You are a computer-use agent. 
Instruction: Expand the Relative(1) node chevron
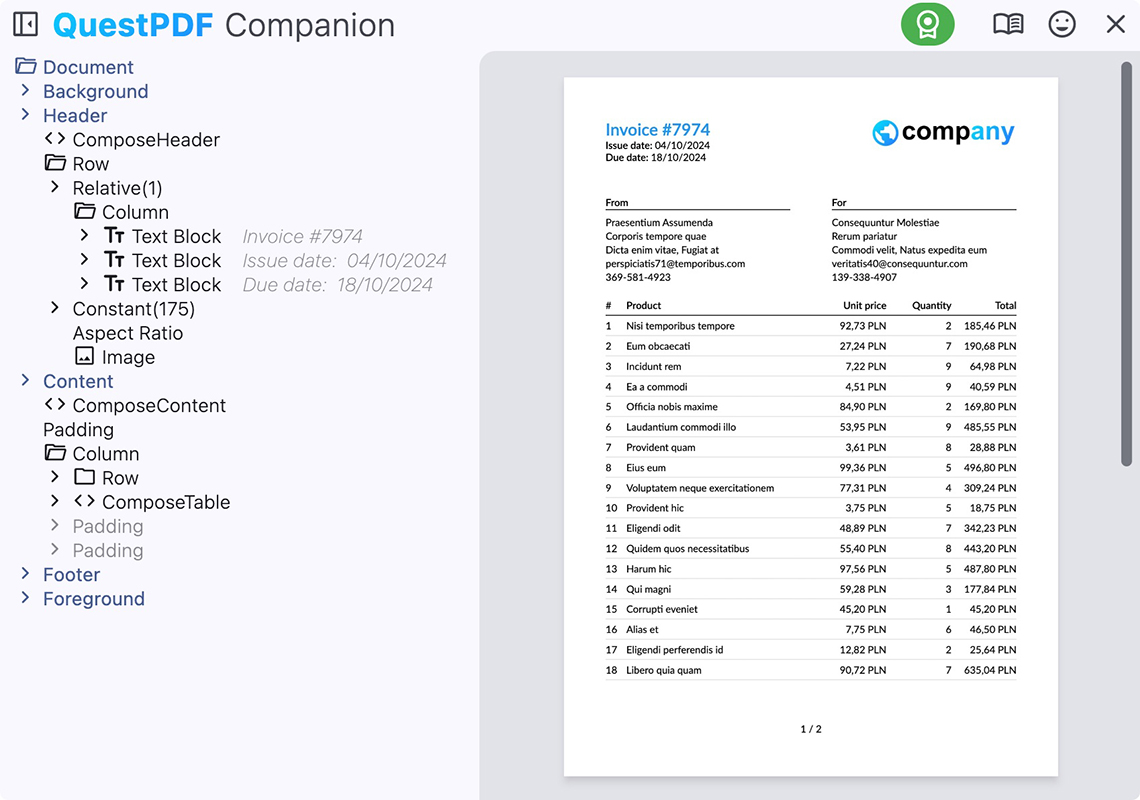pos(55,187)
